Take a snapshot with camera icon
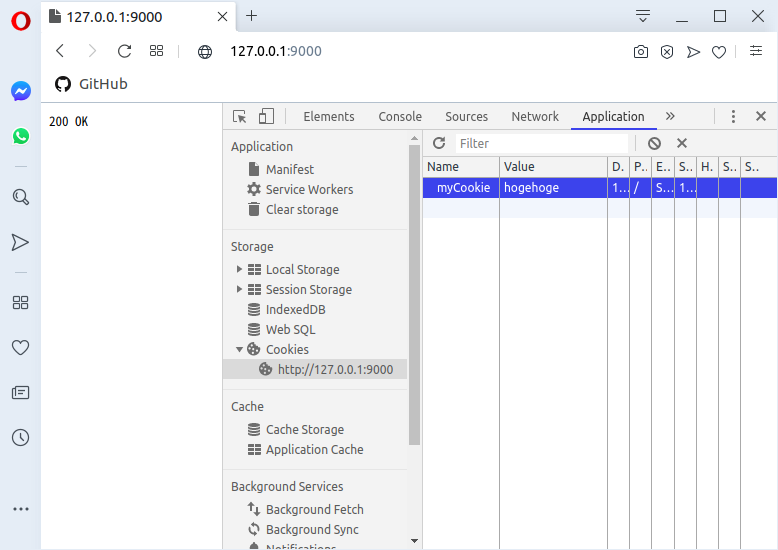The width and height of the screenshot is (778, 550). tap(641, 52)
